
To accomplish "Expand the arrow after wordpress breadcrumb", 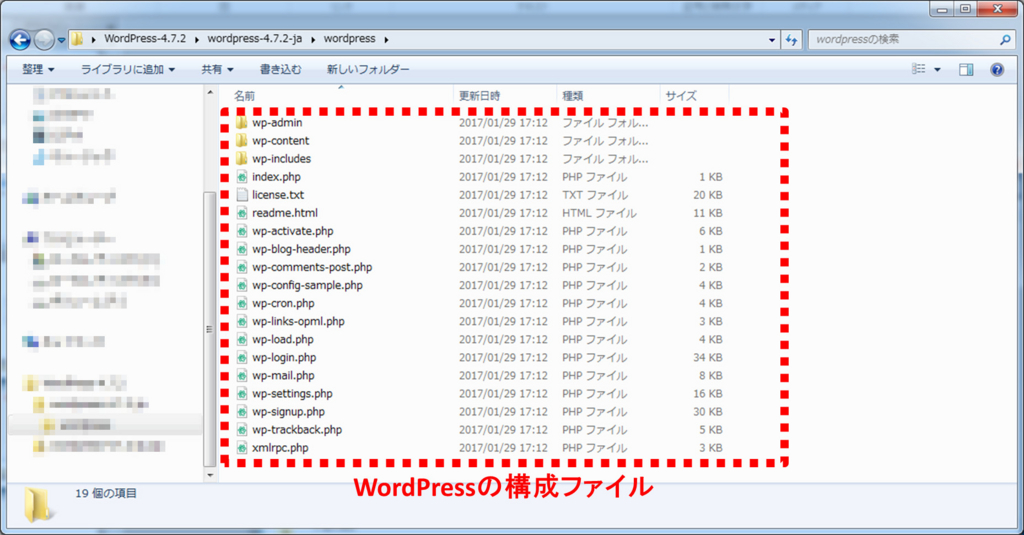I will pyautogui.click(x=387, y=40).
